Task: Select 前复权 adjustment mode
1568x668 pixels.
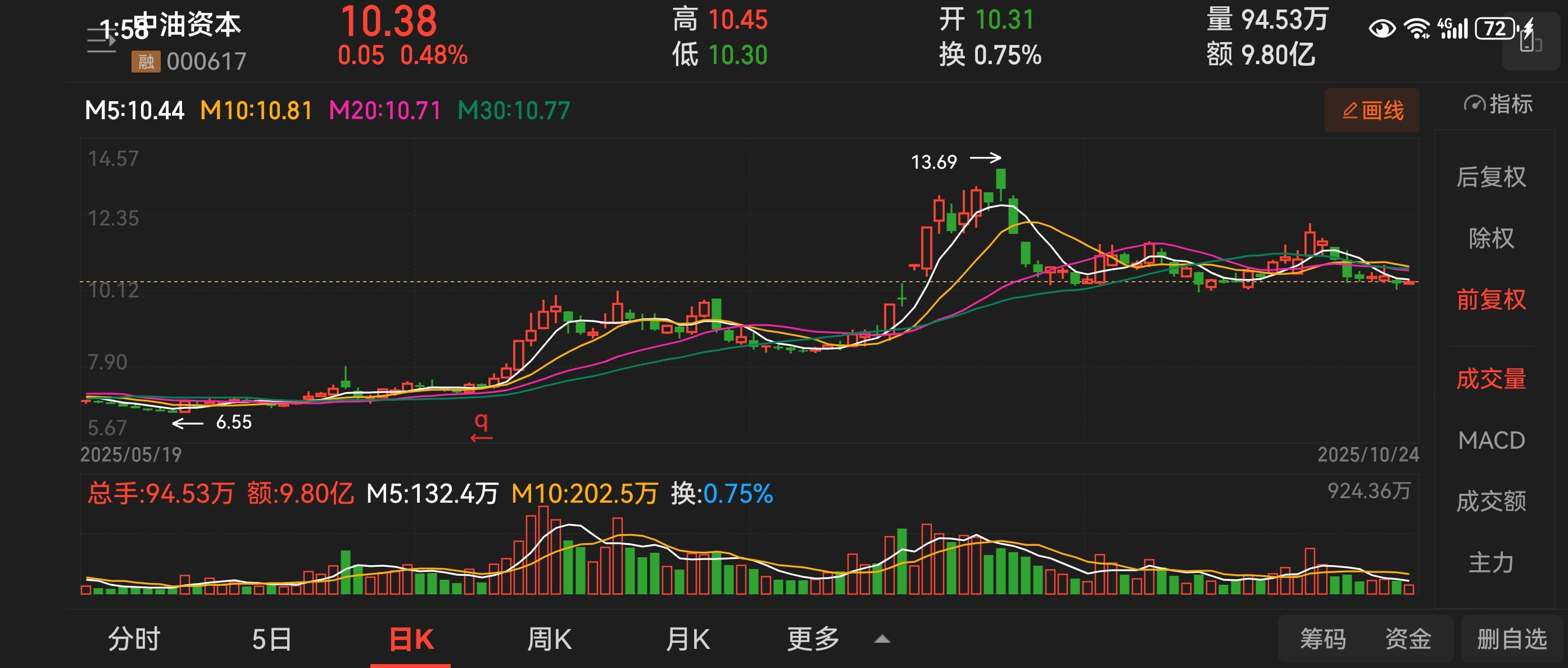Action: pos(1490,300)
